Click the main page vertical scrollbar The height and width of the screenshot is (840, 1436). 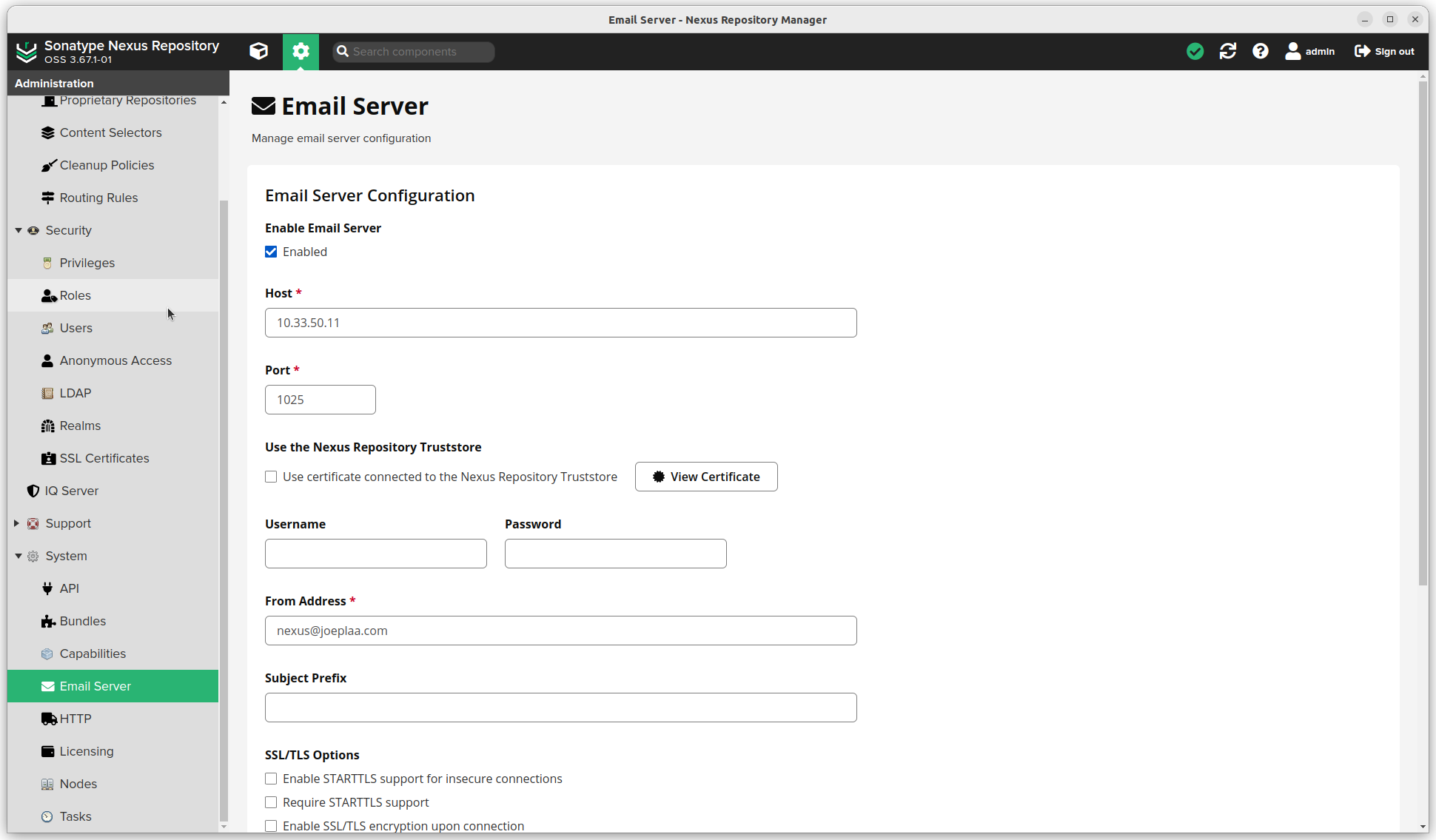pyautogui.click(x=1423, y=333)
